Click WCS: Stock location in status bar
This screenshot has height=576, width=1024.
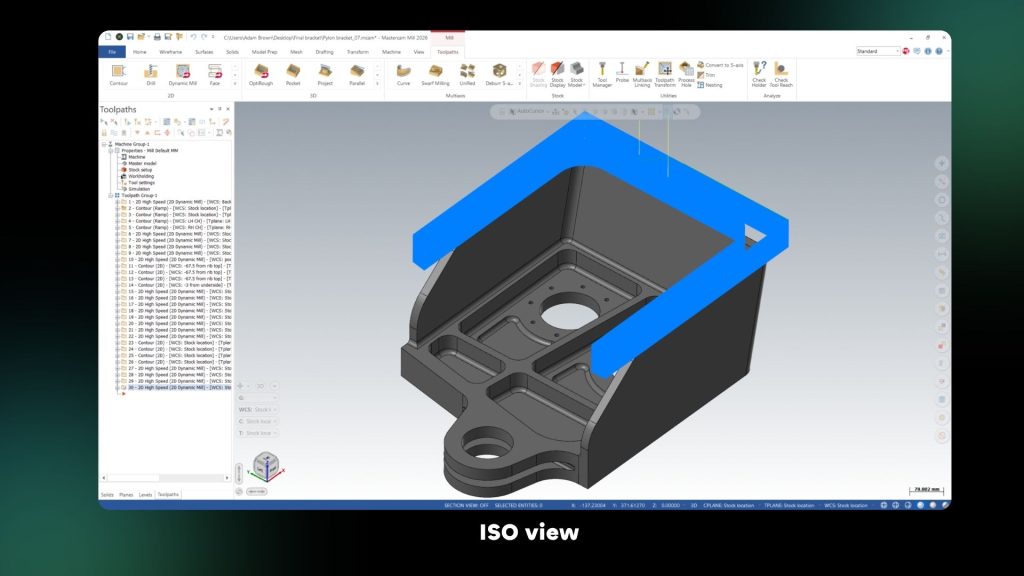tap(846, 505)
